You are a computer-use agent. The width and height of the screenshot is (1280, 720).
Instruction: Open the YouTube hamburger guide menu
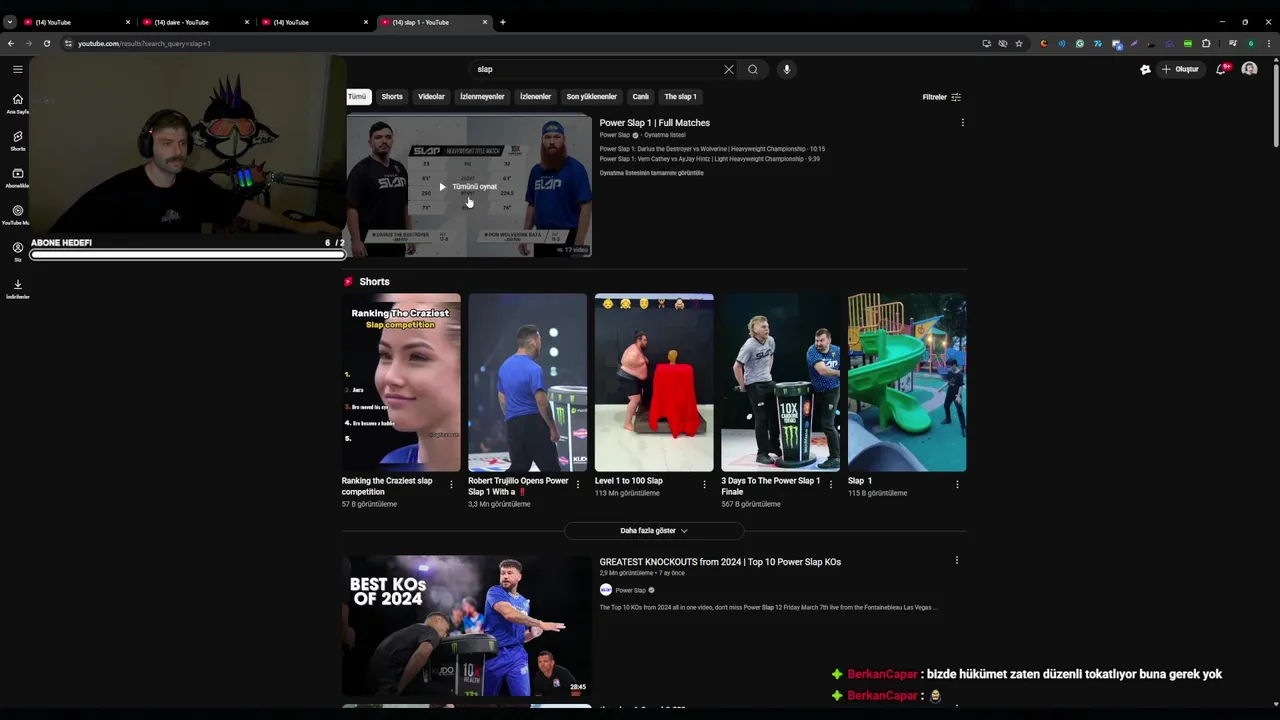pyautogui.click(x=17, y=69)
